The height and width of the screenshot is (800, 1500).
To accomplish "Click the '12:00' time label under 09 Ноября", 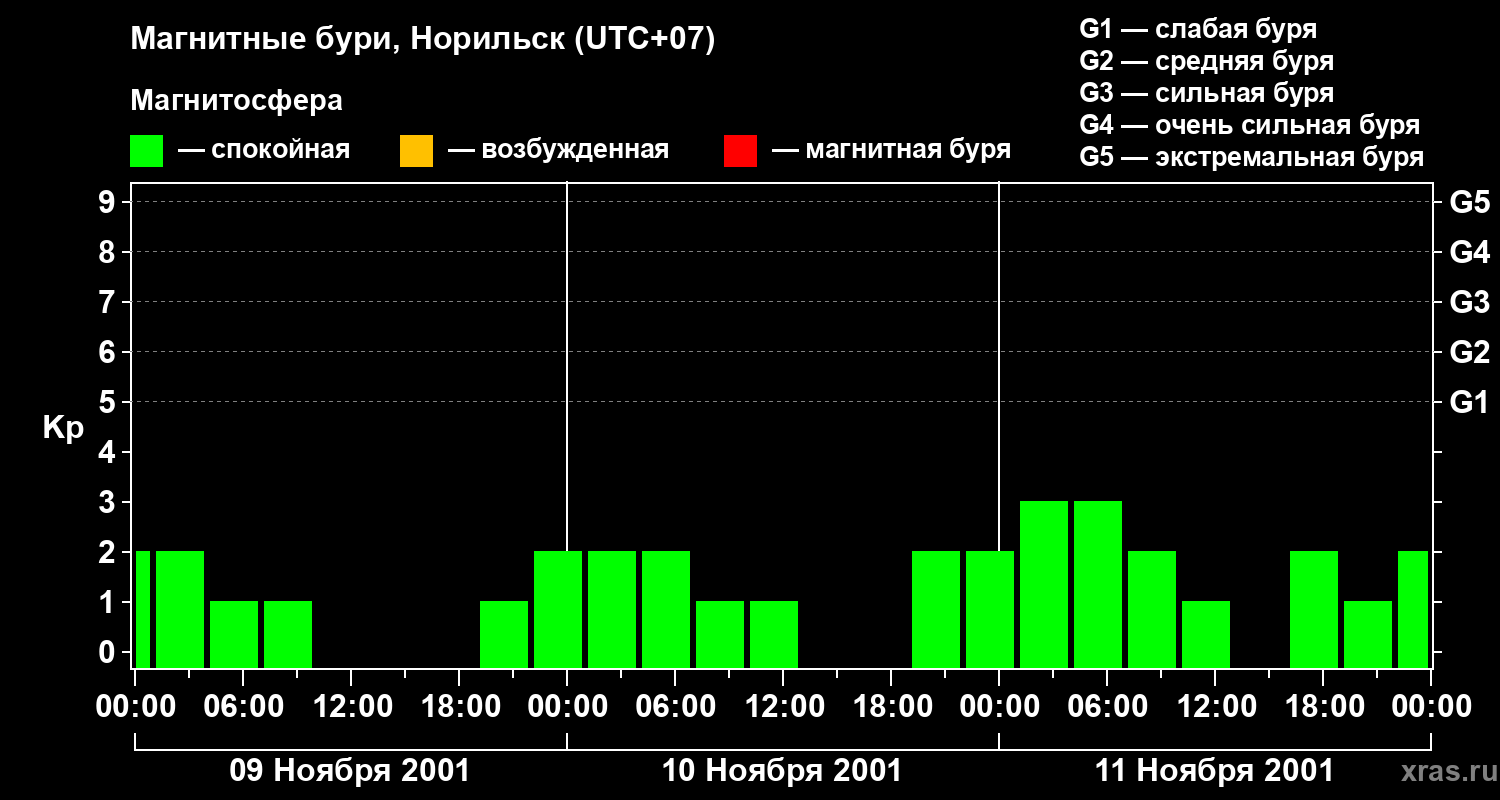I will click(x=351, y=707).
